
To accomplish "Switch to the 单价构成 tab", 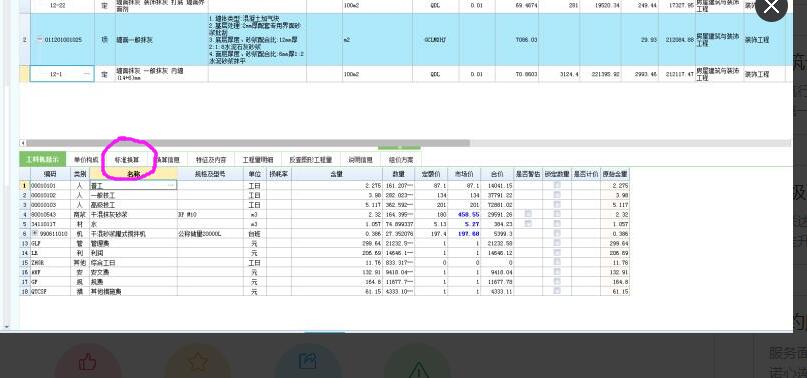I will [x=85, y=160].
